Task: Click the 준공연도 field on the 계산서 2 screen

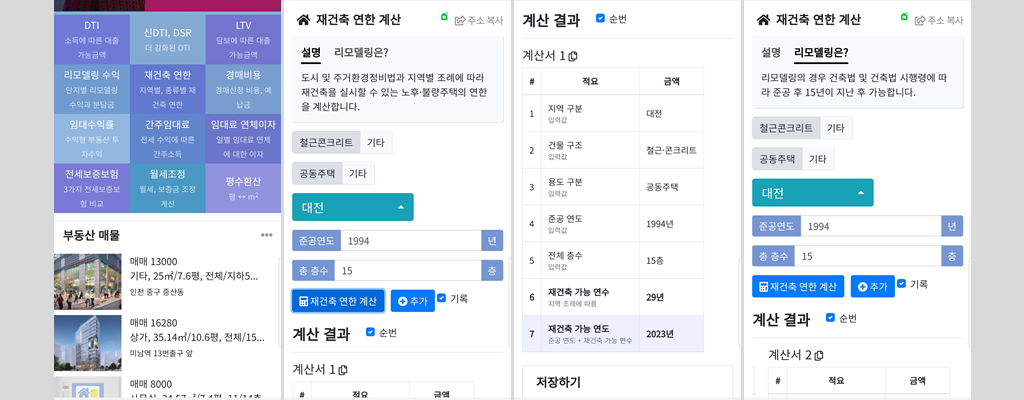Action: [871, 226]
